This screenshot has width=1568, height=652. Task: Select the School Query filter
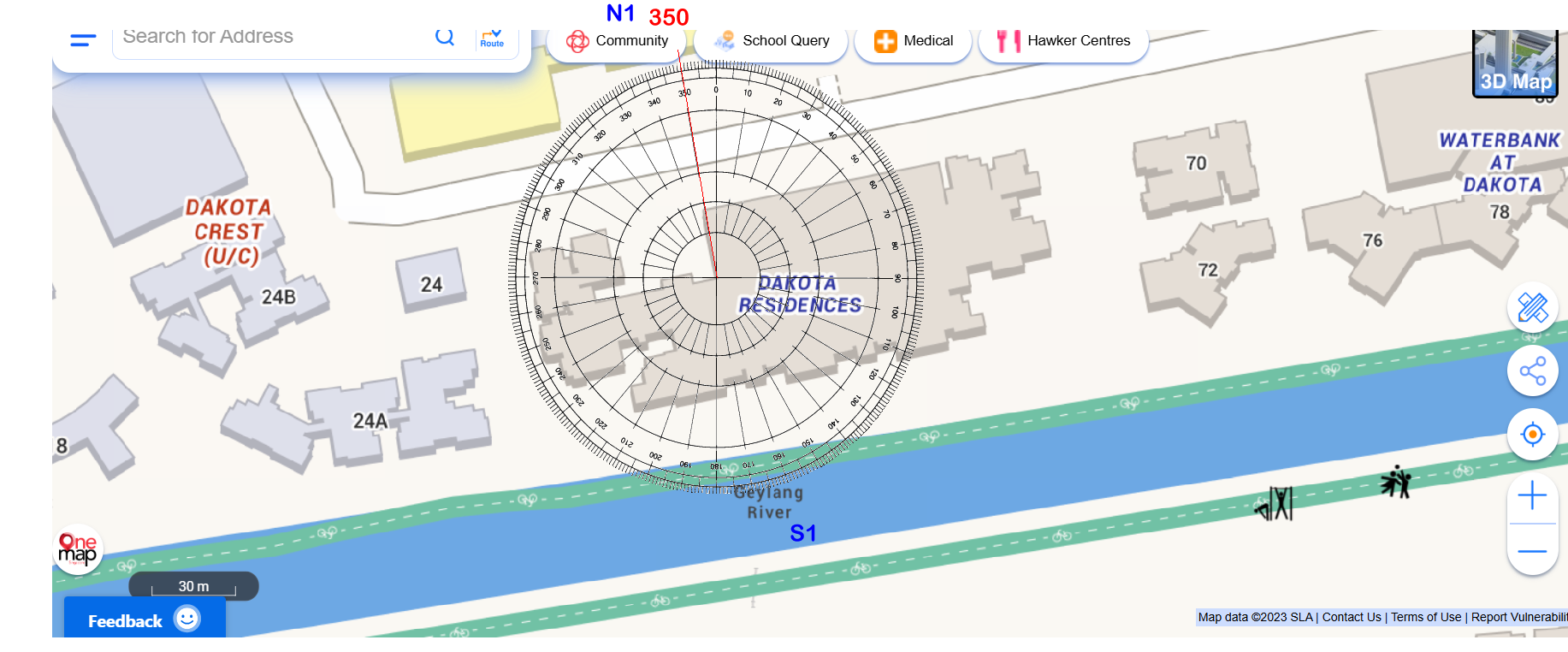pyautogui.click(x=772, y=41)
